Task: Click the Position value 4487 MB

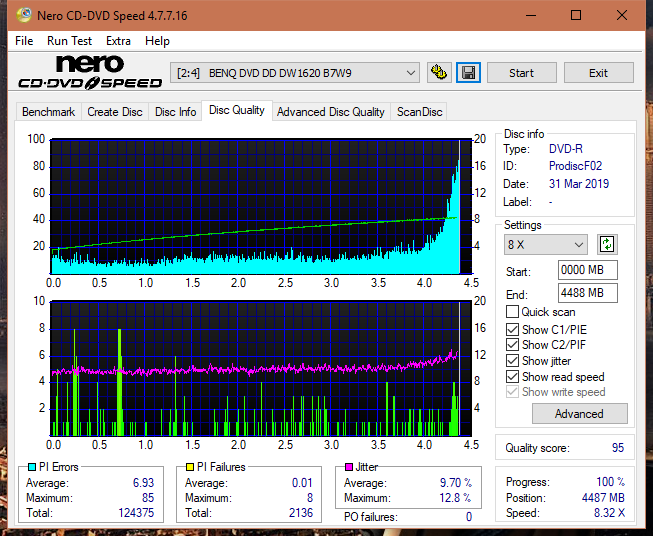Action: [x=603, y=498]
